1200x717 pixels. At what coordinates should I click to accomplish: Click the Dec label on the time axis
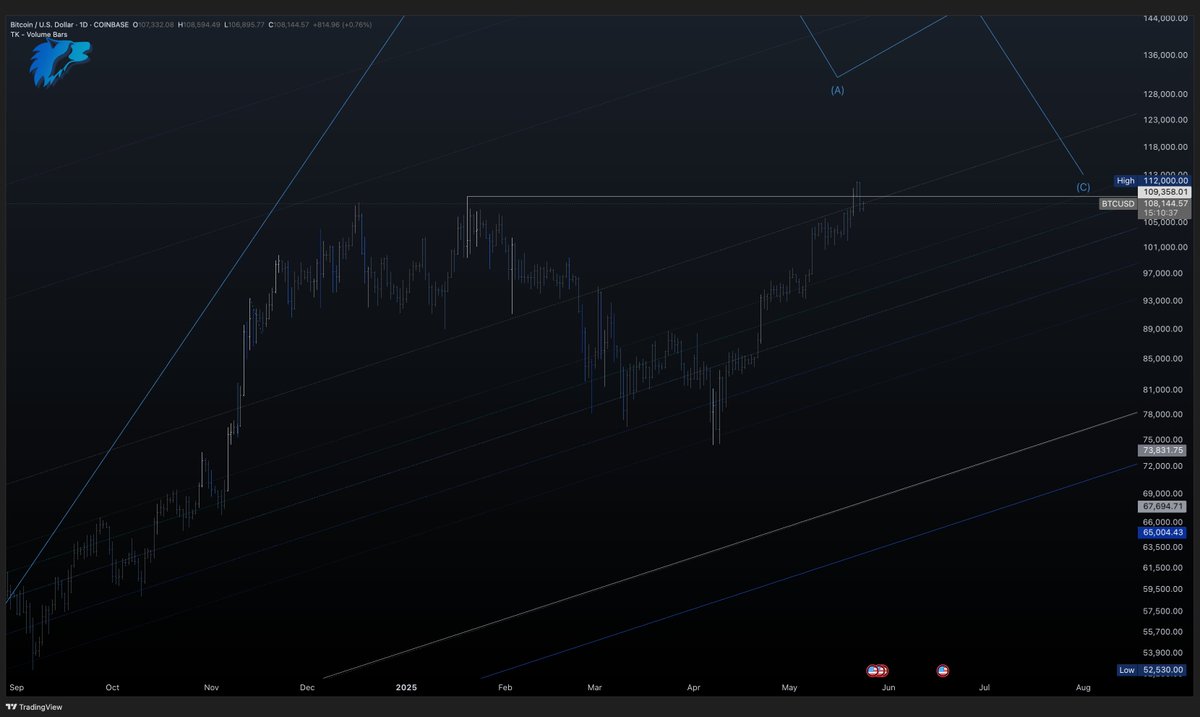pyautogui.click(x=307, y=688)
